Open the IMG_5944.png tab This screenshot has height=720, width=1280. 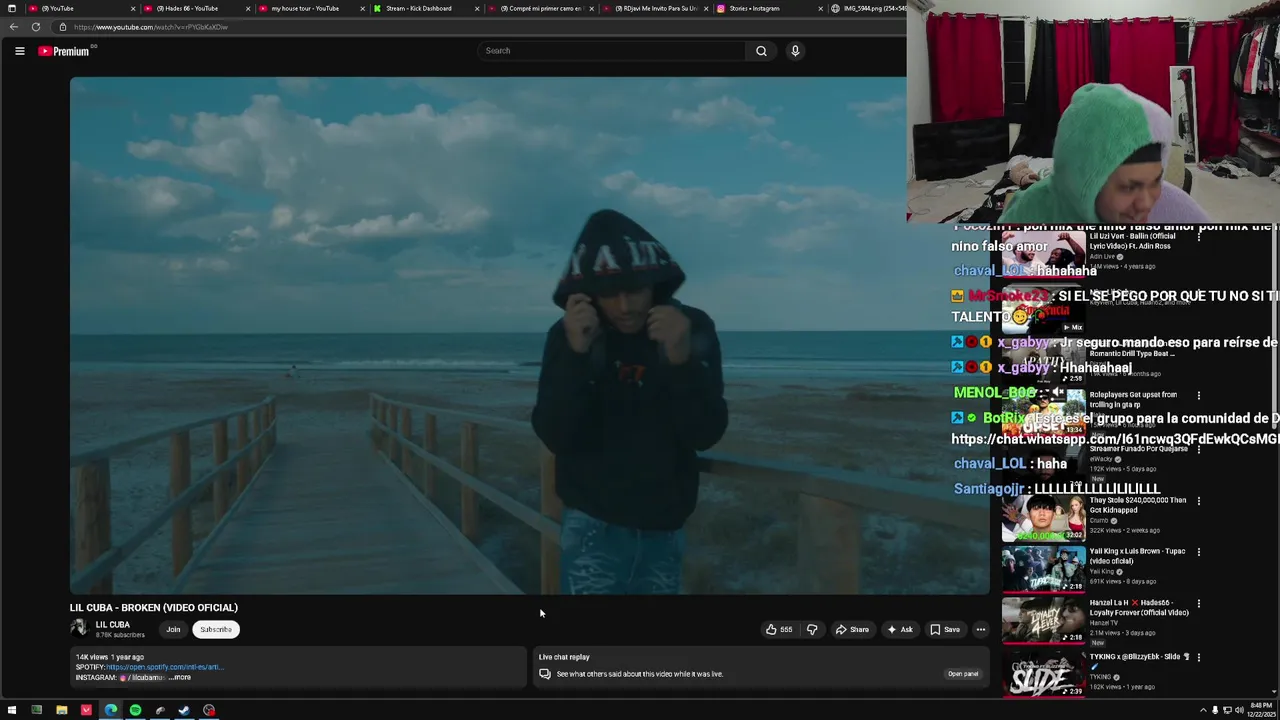pyautogui.click(x=870, y=8)
